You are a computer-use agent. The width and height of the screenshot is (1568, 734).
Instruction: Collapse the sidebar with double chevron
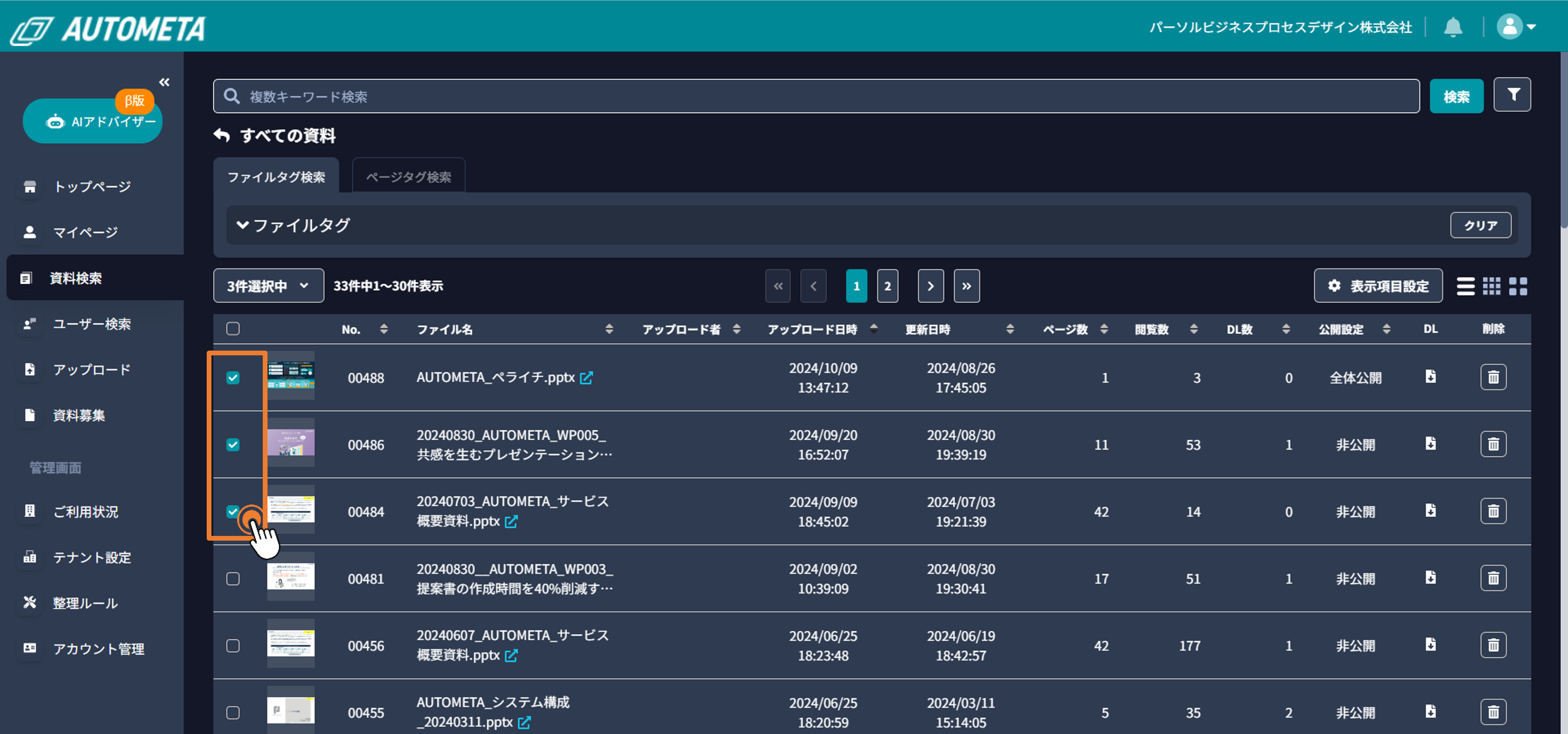[x=164, y=82]
